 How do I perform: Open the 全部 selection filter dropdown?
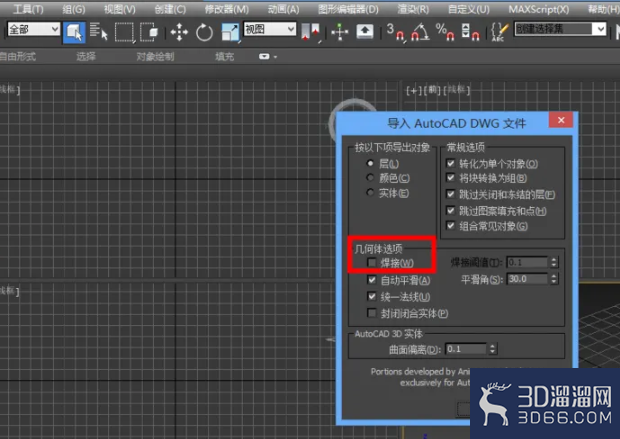coord(34,29)
